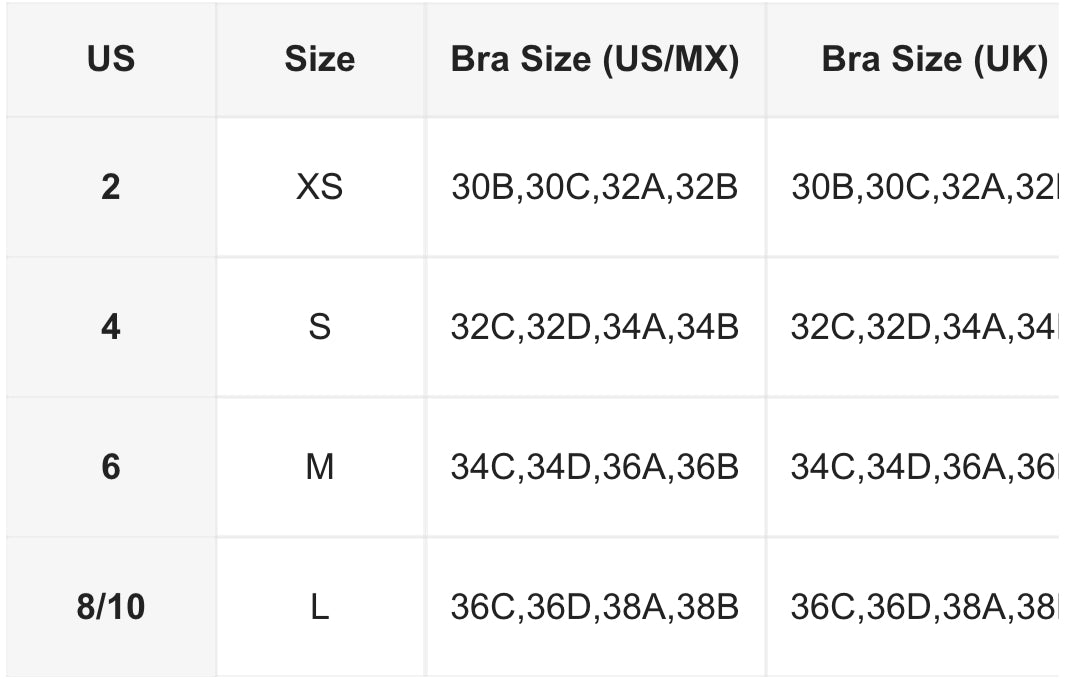Select the XS size cell
Screen dimensions: 1068x686
click(x=319, y=187)
